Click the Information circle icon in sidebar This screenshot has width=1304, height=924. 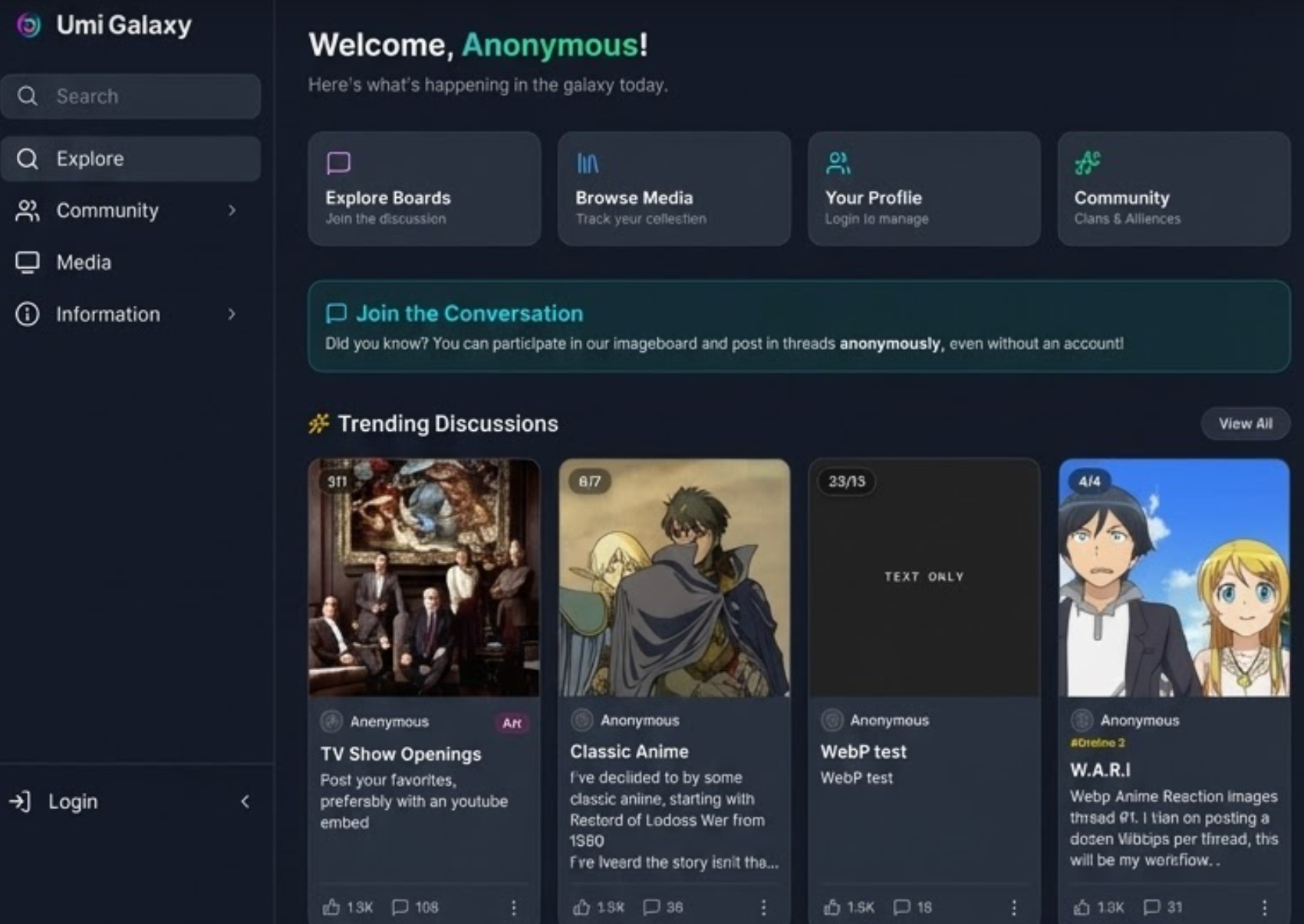click(x=28, y=314)
